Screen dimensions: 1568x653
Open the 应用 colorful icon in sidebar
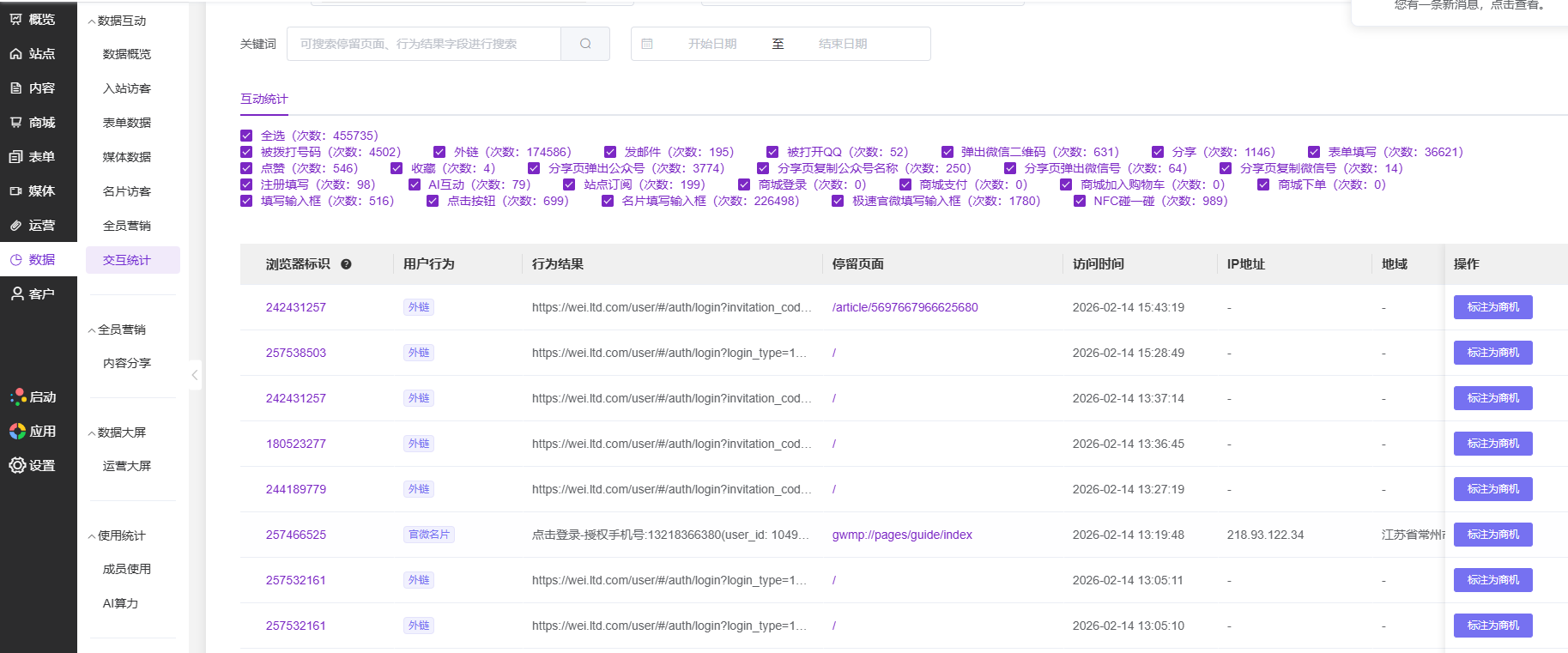pyautogui.click(x=33, y=431)
